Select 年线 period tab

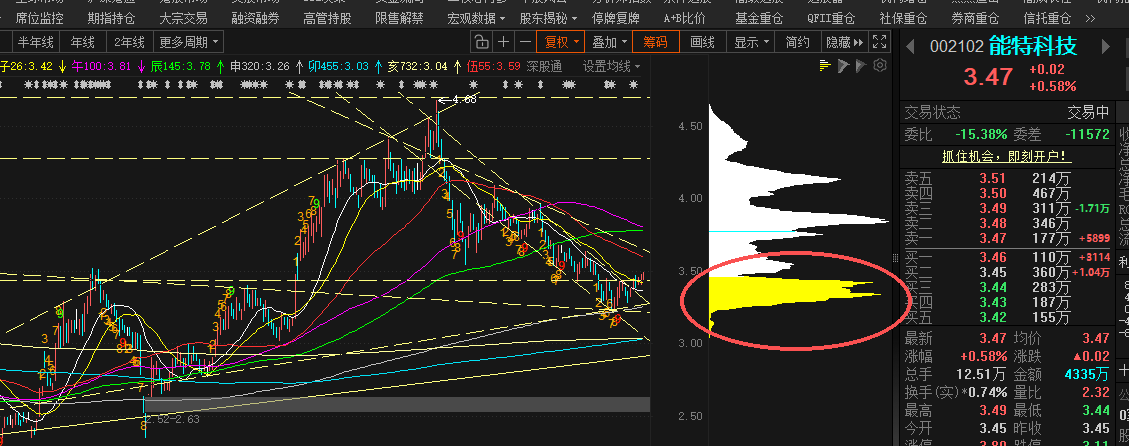tap(83, 42)
